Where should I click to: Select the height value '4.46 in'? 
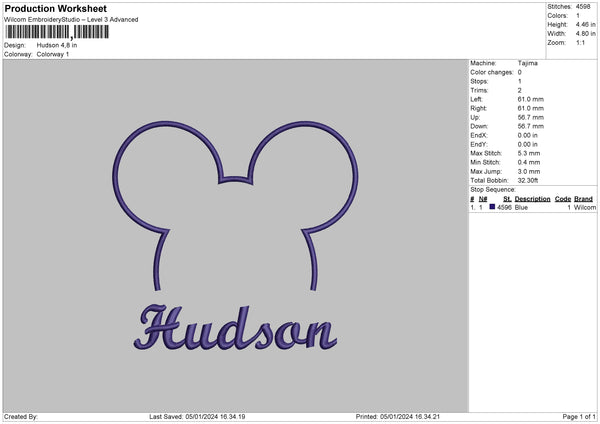tap(585, 24)
